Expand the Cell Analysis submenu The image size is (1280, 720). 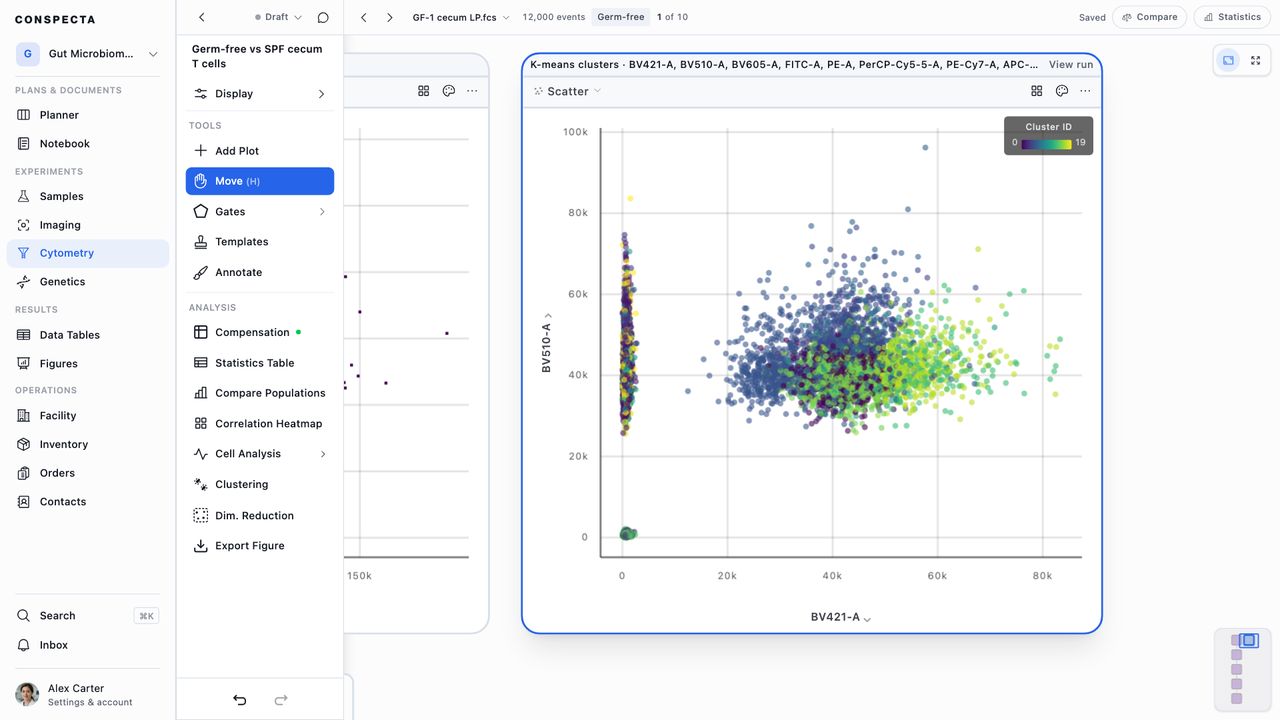pyautogui.click(x=260, y=454)
